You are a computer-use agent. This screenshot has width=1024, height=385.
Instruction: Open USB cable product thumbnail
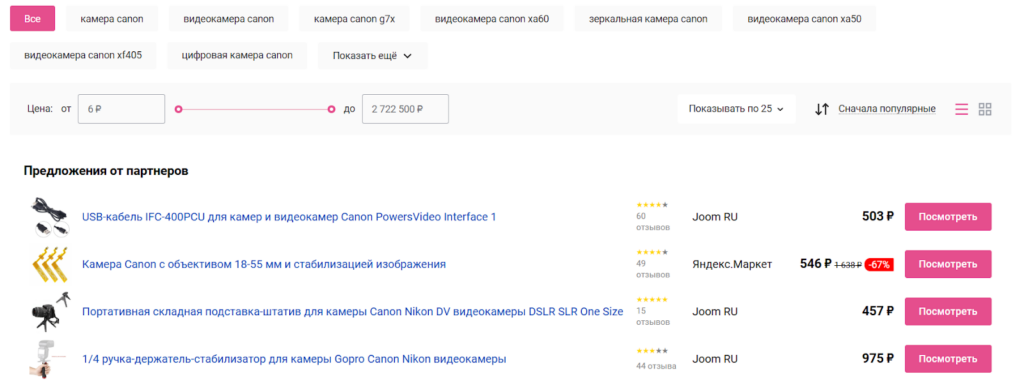(49, 217)
